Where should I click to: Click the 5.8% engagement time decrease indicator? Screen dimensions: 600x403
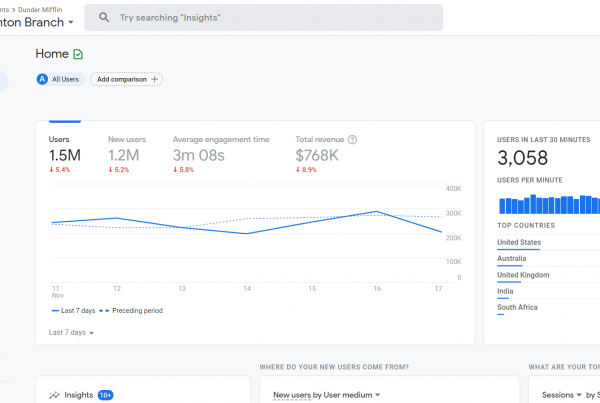click(183, 170)
